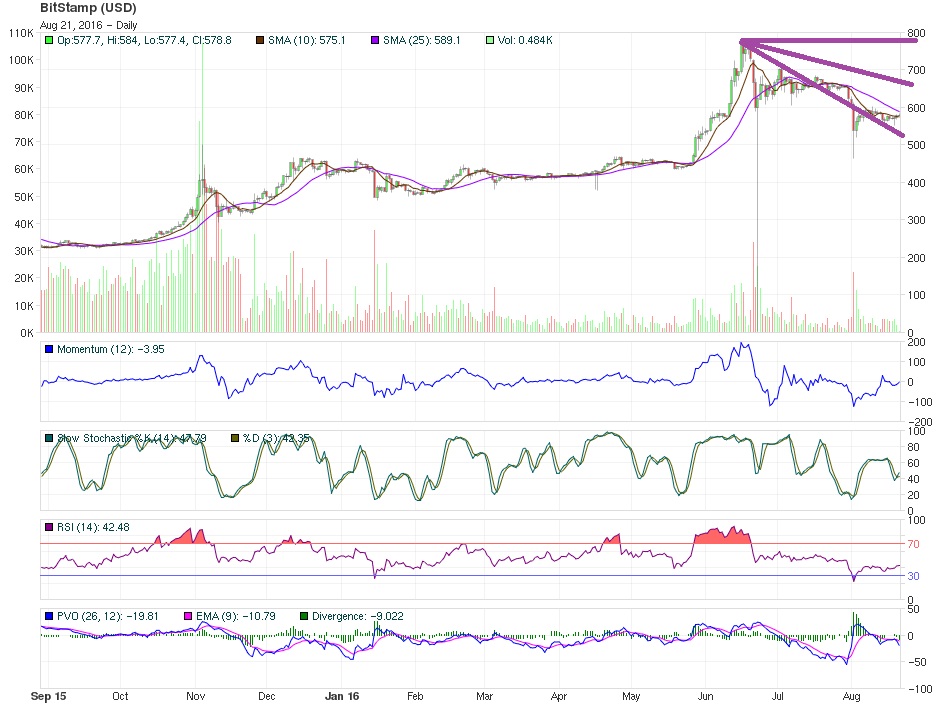
Task: Click the teal Slow Stochastic %K legend square
Action: (x=49, y=438)
